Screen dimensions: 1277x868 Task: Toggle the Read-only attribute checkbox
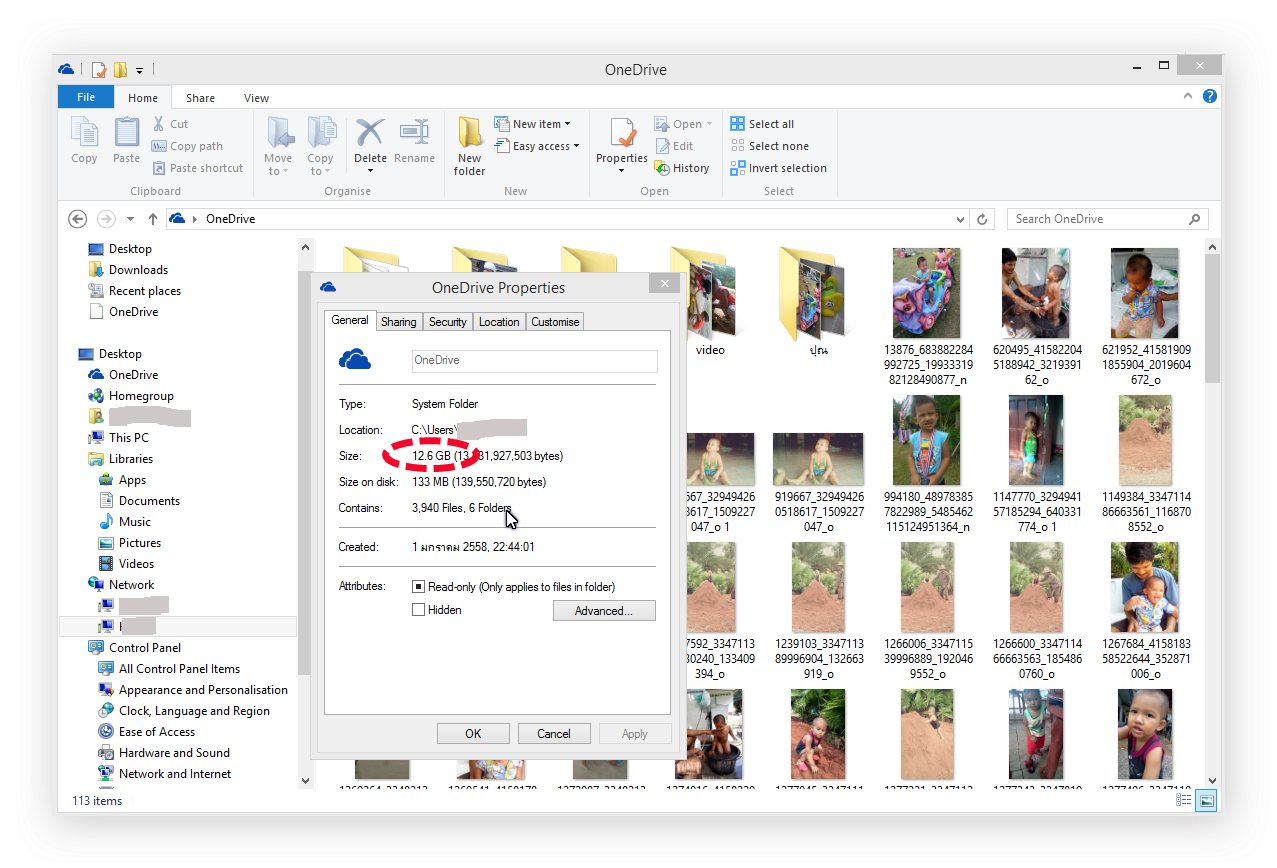(419, 587)
